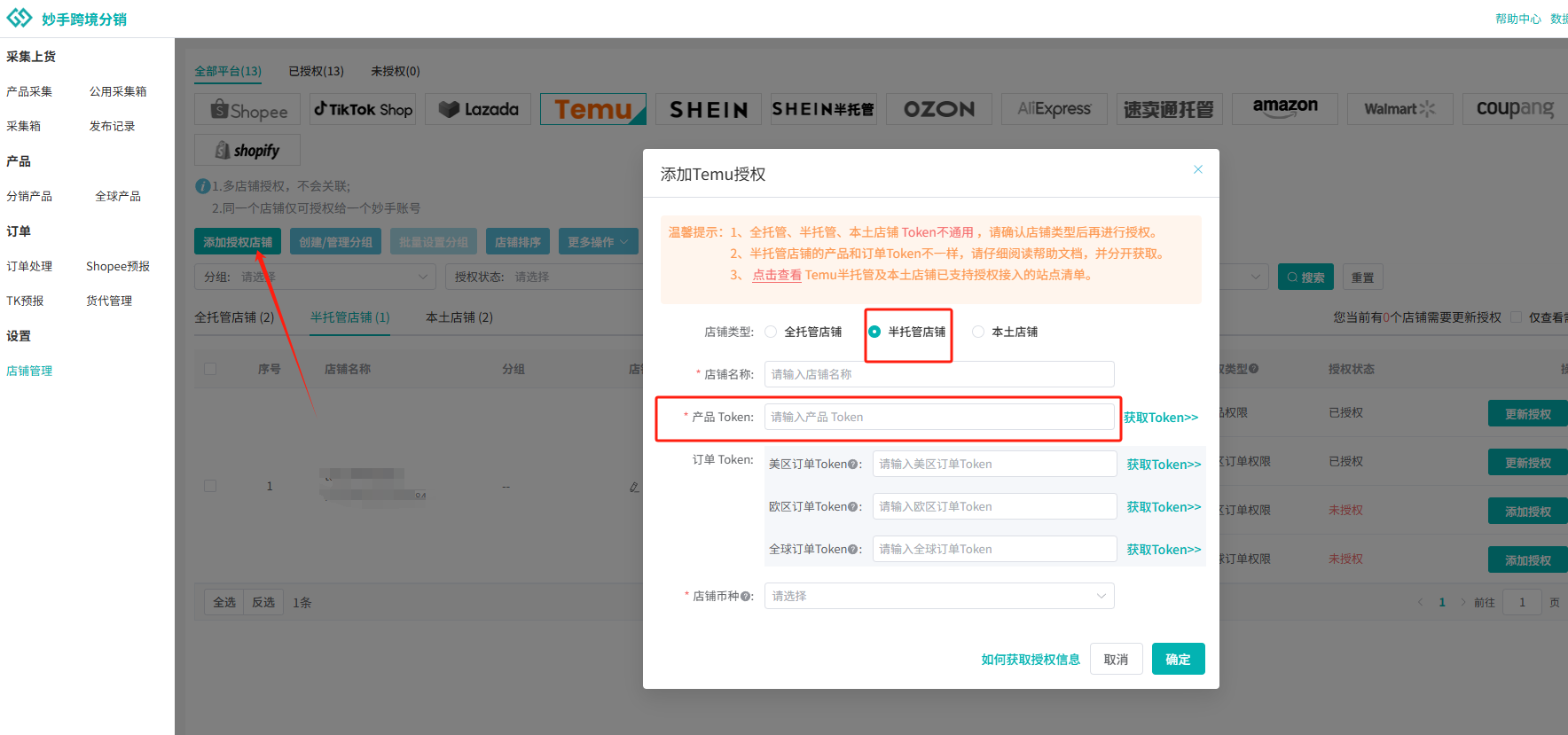Click the edit pencil icon in store row
The width and height of the screenshot is (1568, 735).
pyautogui.click(x=634, y=487)
